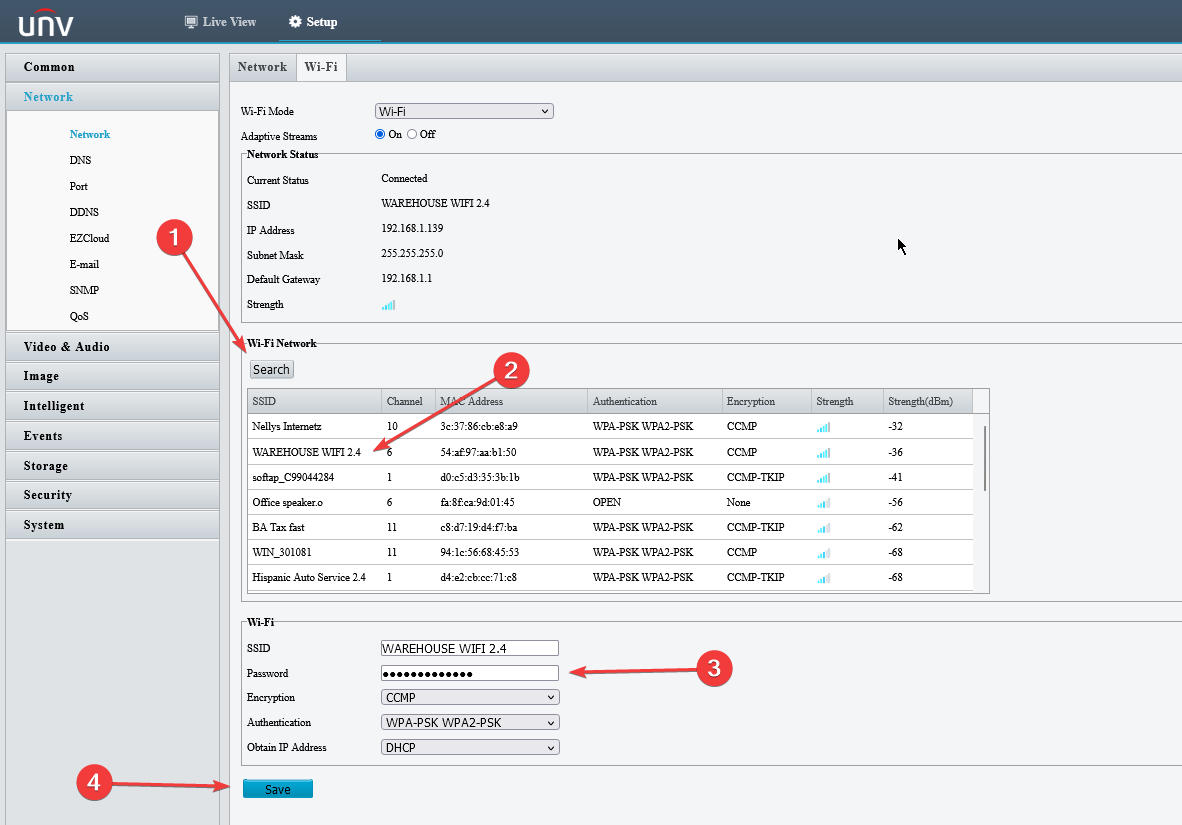Image resolution: width=1182 pixels, height=825 pixels.
Task: Click the strength bars icon for Nellys Internetz
Action: [x=823, y=427]
